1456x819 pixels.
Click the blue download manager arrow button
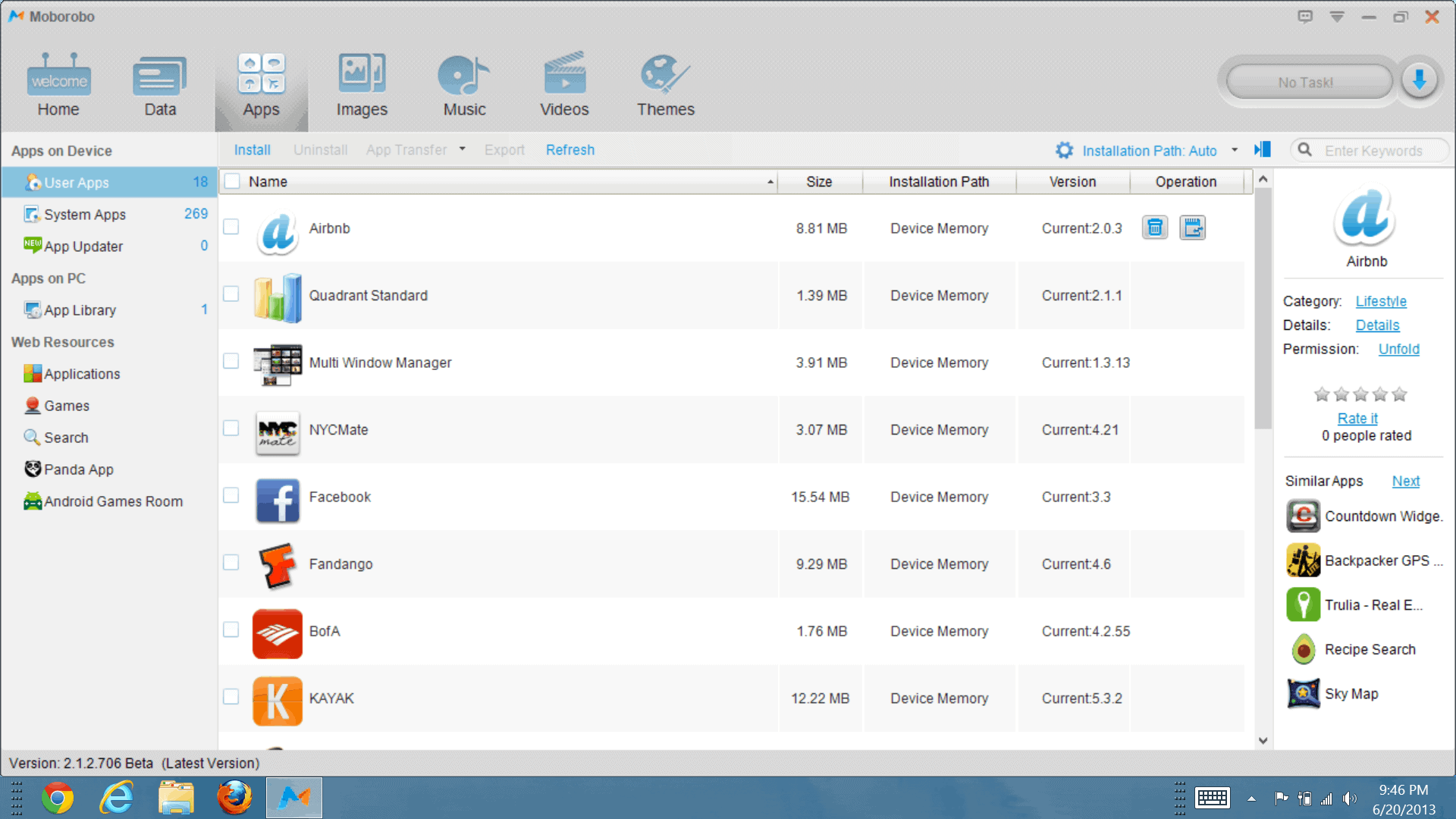pyautogui.click(x=1419, y=80)
